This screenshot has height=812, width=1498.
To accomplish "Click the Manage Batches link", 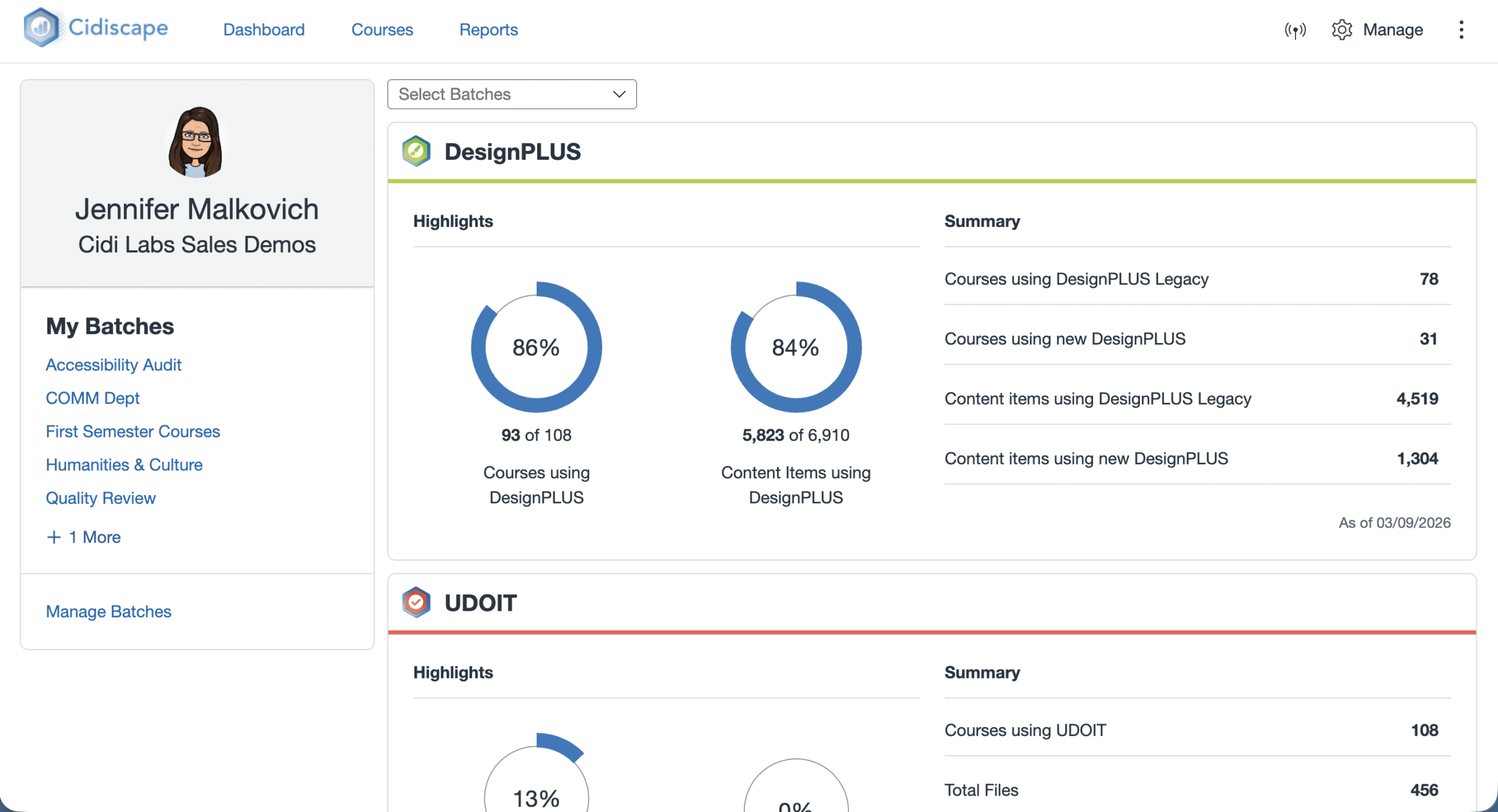I will pos(108,611).
